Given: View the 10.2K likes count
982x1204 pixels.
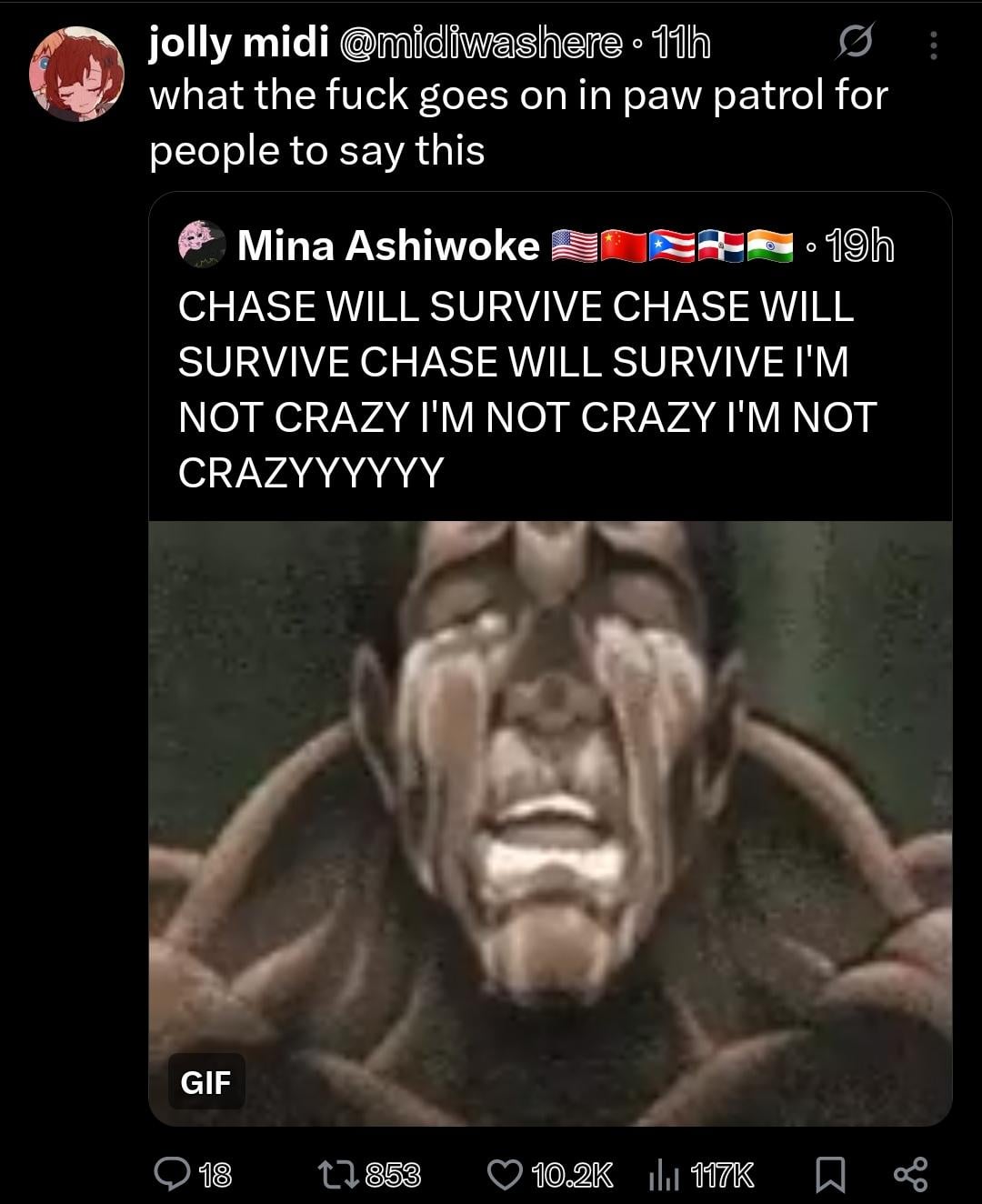Looking at the screenshot, I should (573, 1175).
